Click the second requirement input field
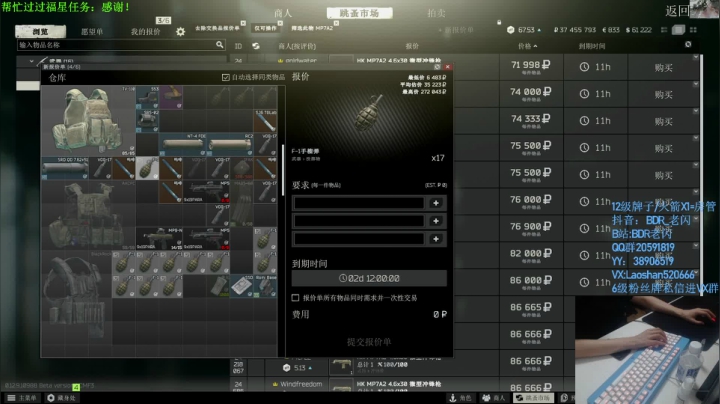This screenshot has height=404, width=720. [359, 221]
